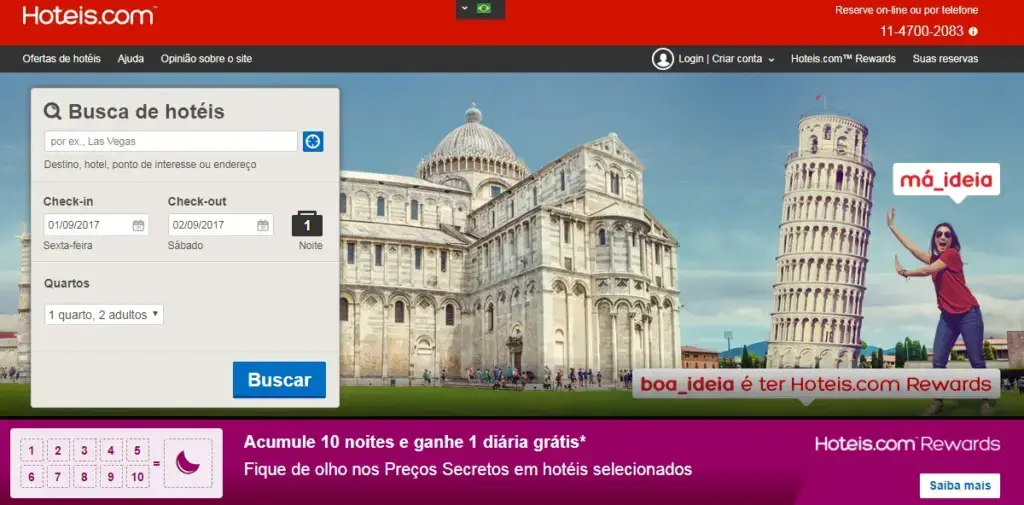This screenshot has height=505, width=1024.
Task: Expand the Quartos room selector dropdown
Action: click(104, 315)
